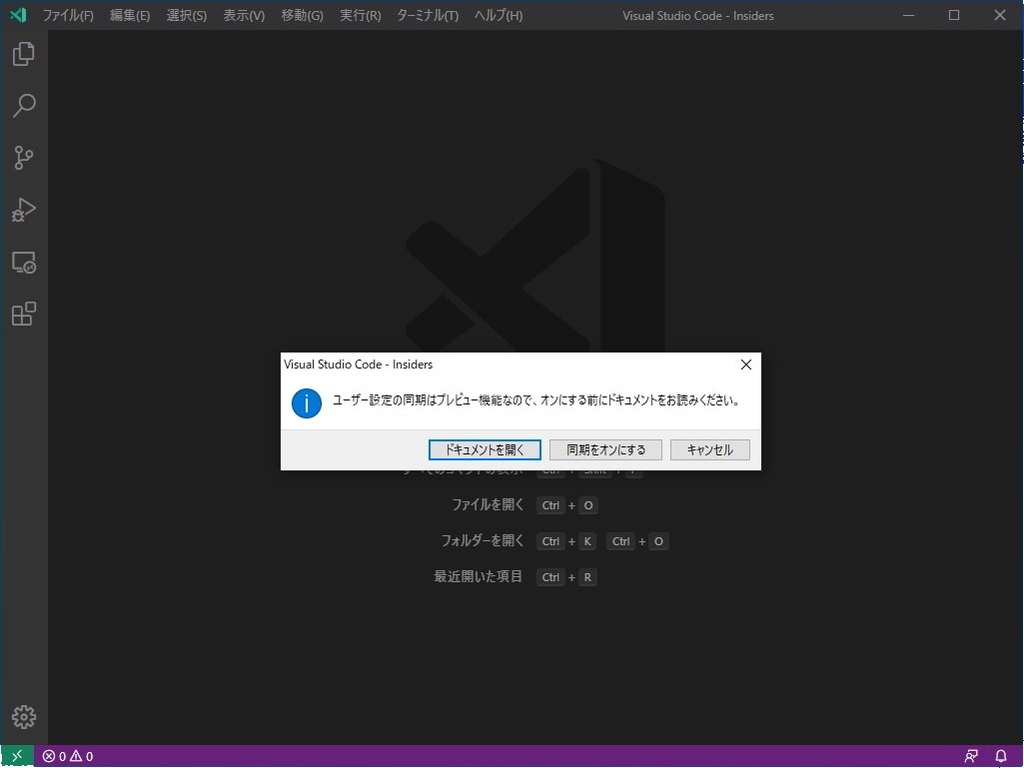Launch the Run and Debug view
The image size is (1024, 768).
point(22,210)
